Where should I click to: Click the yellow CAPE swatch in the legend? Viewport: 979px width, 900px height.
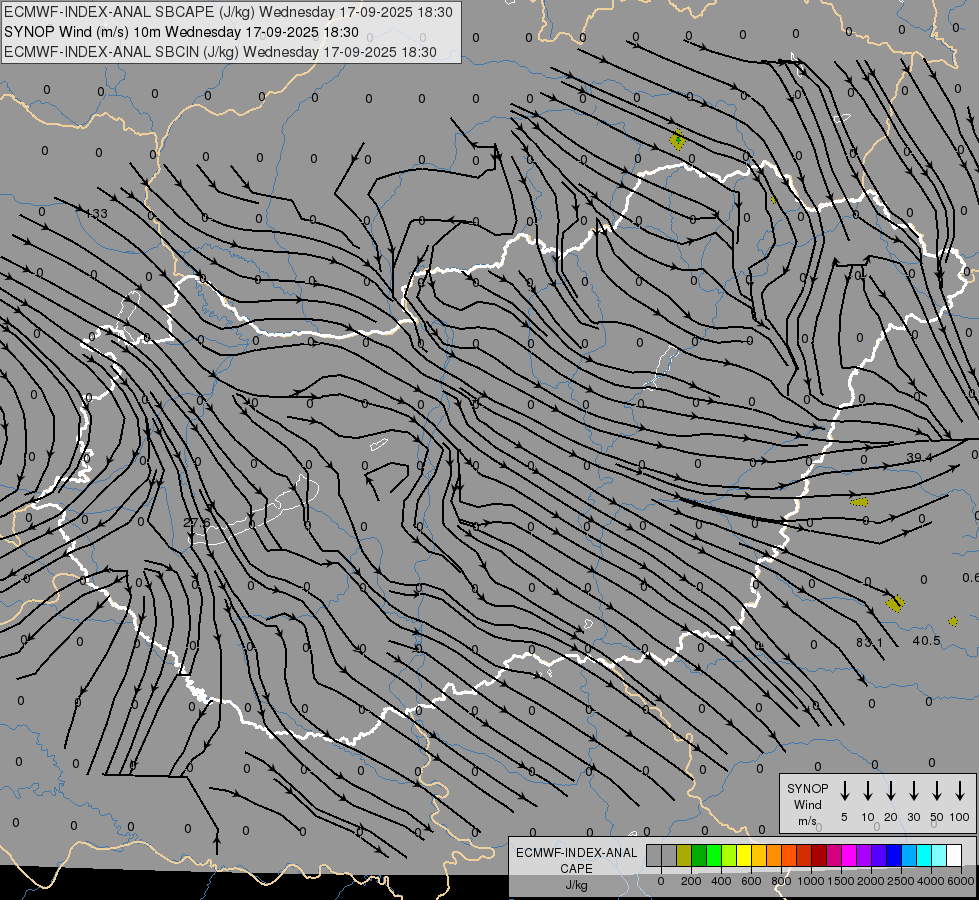pos(744,855)
